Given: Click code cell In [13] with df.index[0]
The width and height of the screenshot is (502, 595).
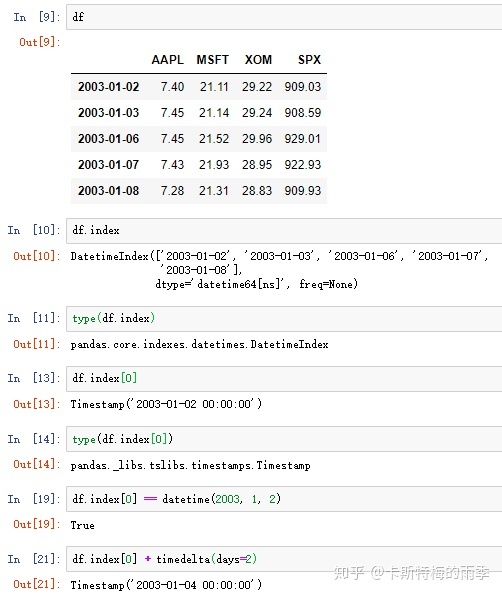Looking at the screenshot, I should coord(284,379).
